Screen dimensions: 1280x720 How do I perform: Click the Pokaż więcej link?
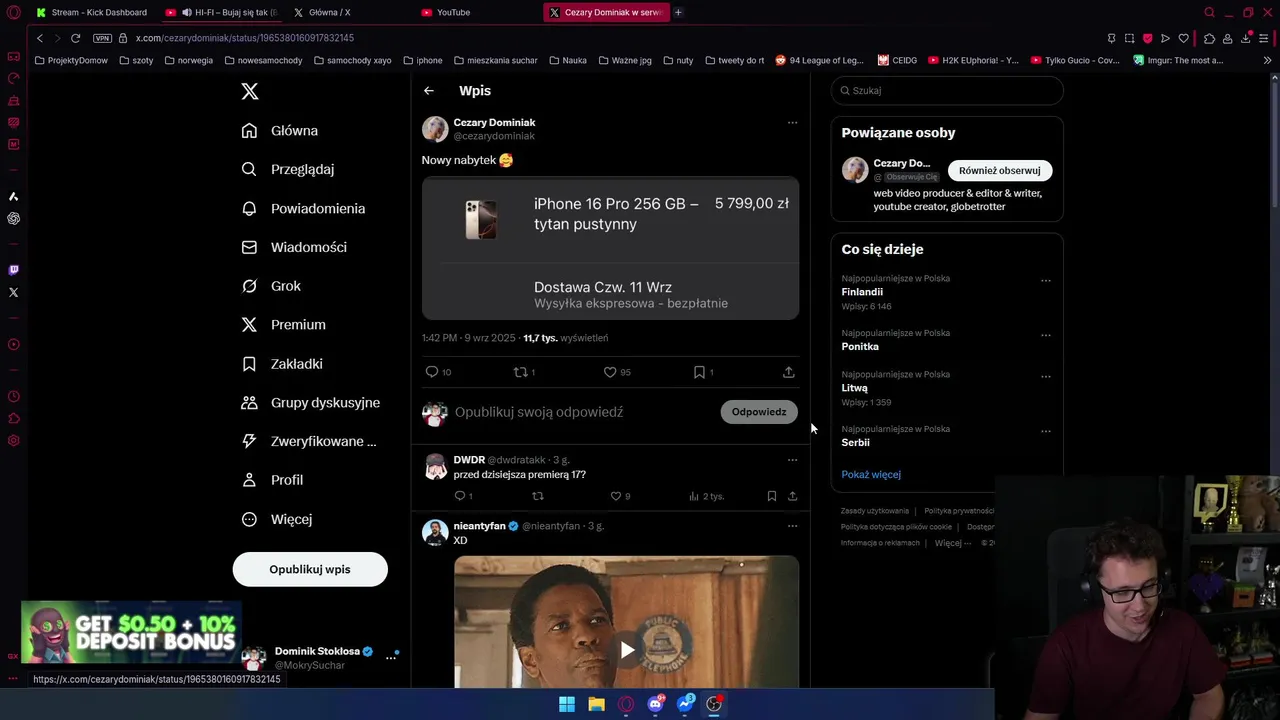click(x=871, y=475)
